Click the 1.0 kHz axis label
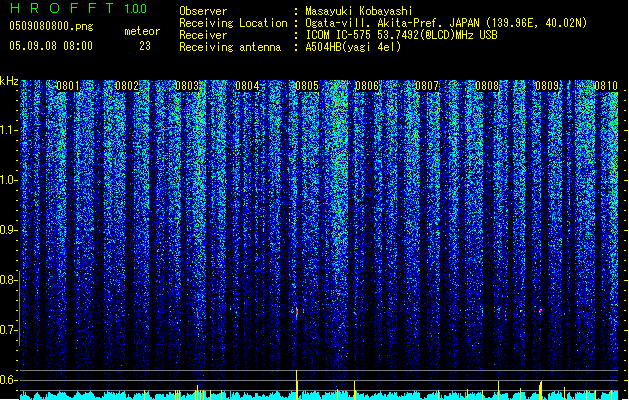 pos(9,180)
